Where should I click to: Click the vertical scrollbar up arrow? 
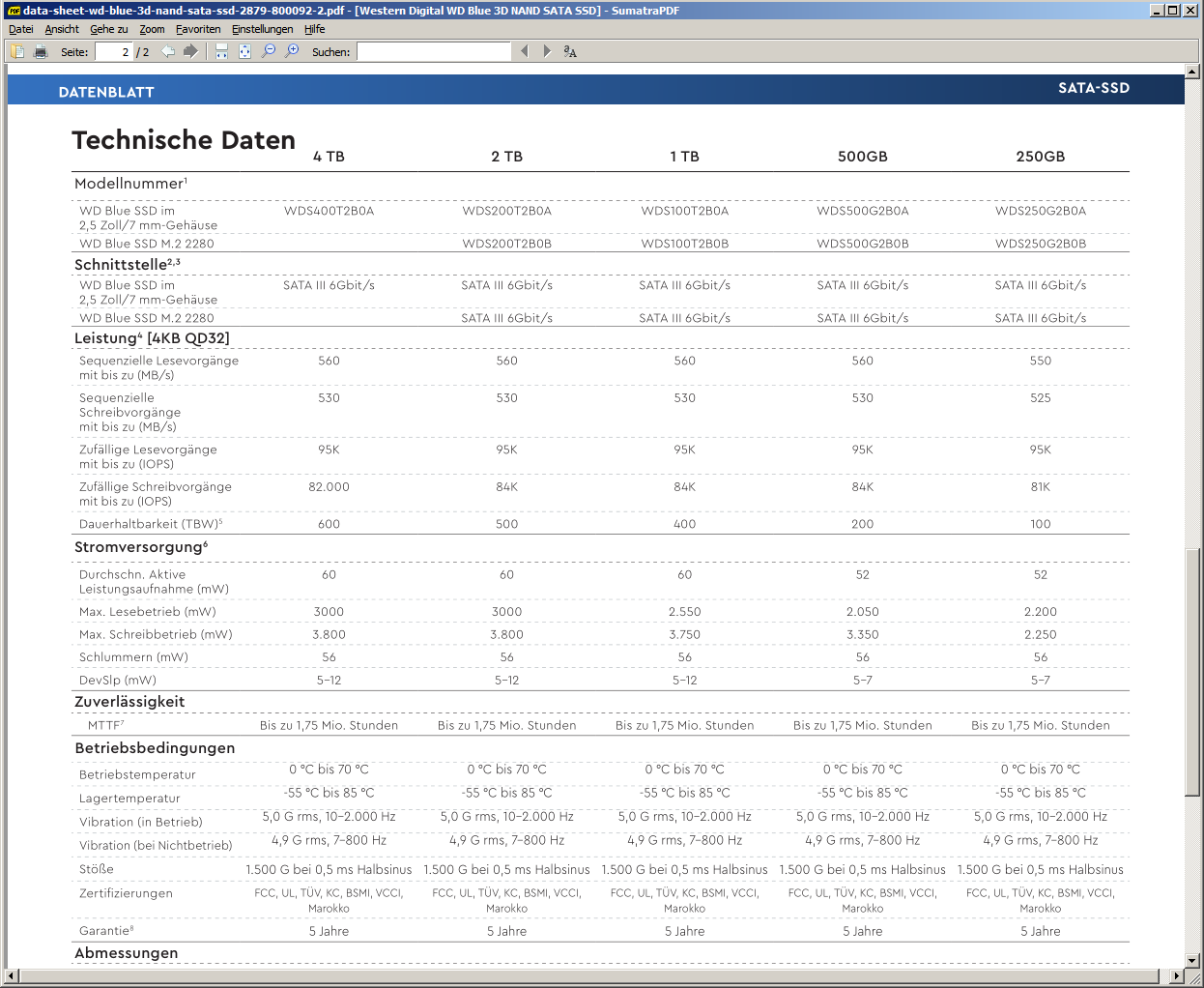pyautogui.click(x=1192, y=72)
